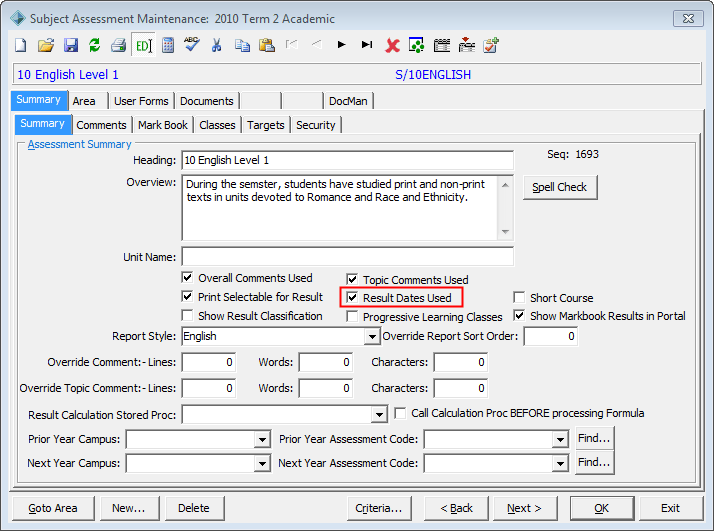Viewport: 714px width, 531px height.
Task: Copy using the two-pages icon
Action: (x=242, y=45)
